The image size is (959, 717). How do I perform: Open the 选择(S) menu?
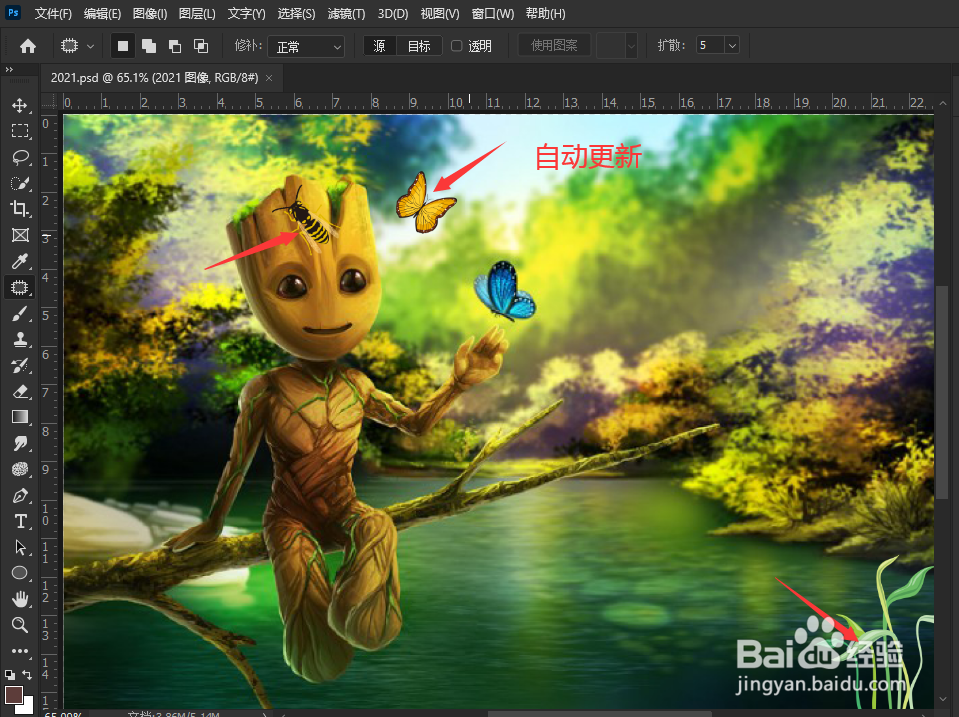pyautogui.click(x=296, y=13)
